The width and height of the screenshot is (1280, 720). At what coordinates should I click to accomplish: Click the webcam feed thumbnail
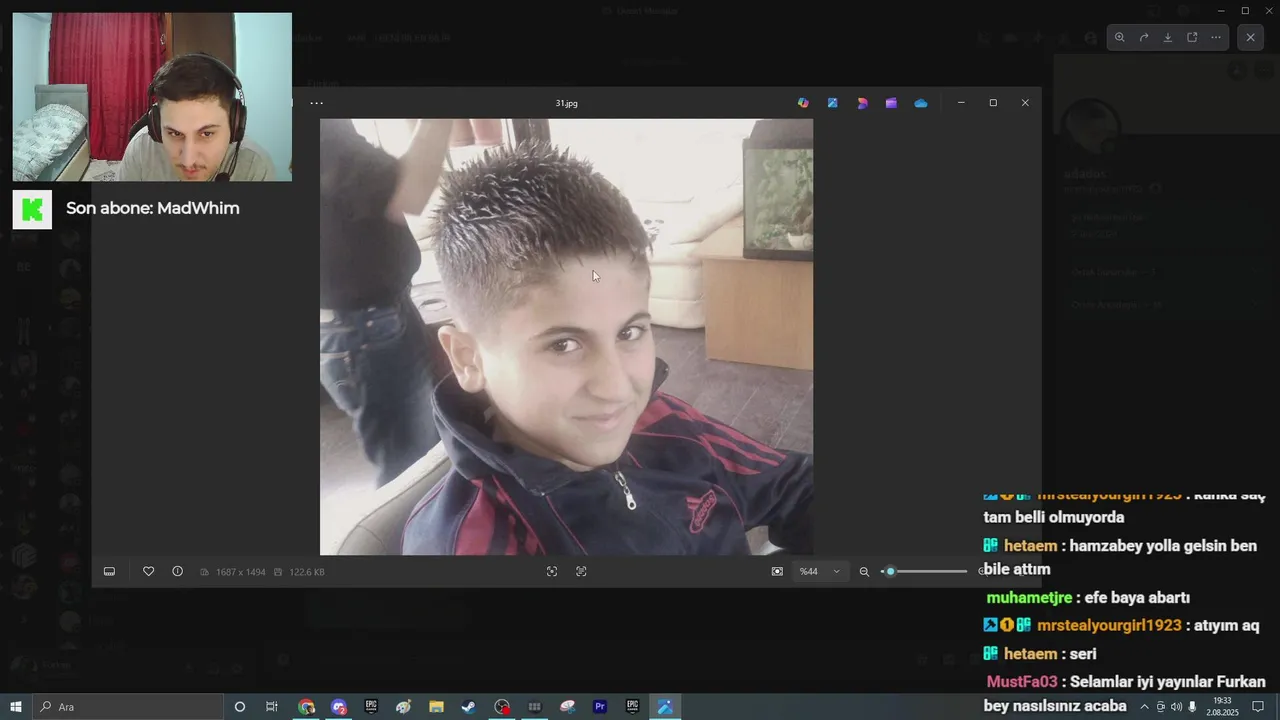(x=152, y=97)
